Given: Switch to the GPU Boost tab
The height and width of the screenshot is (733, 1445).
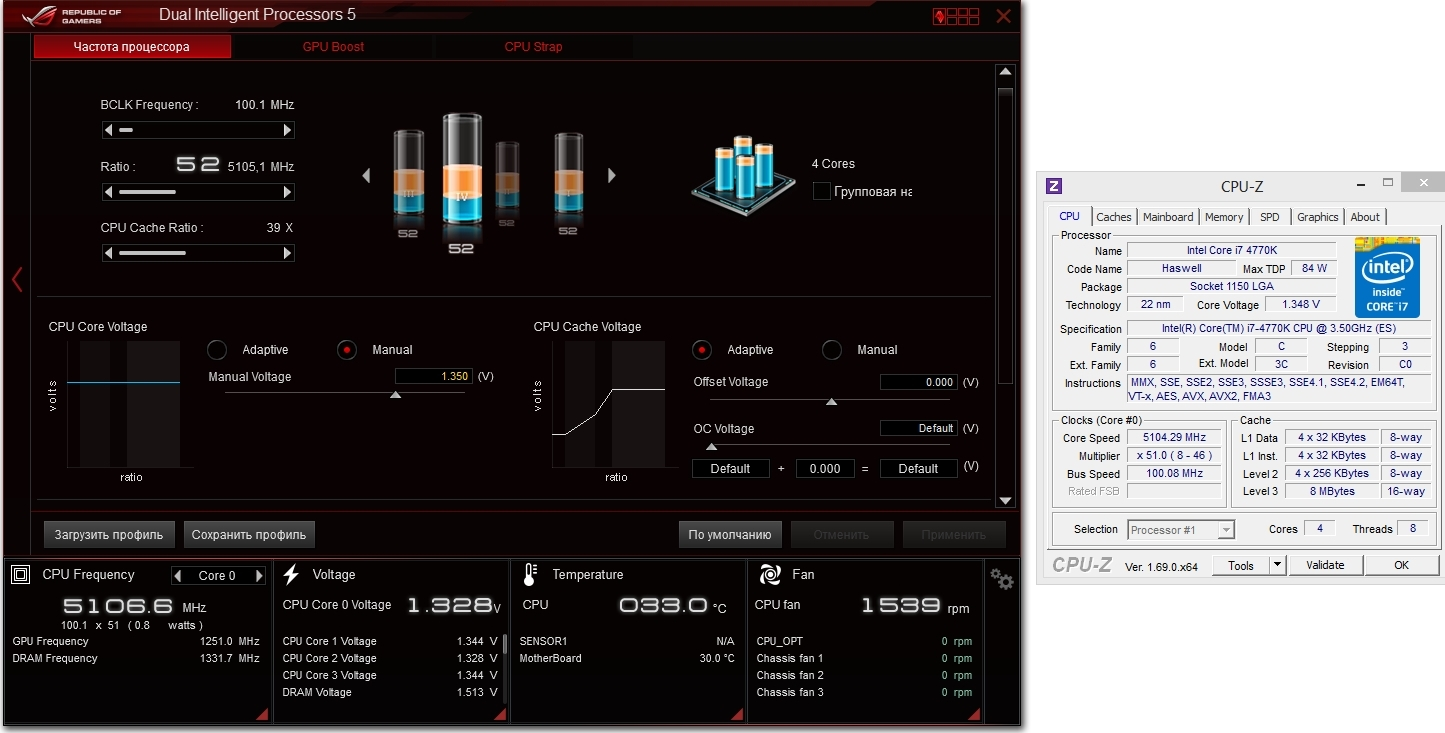Looking at the screenshot, I should (333, 47).
